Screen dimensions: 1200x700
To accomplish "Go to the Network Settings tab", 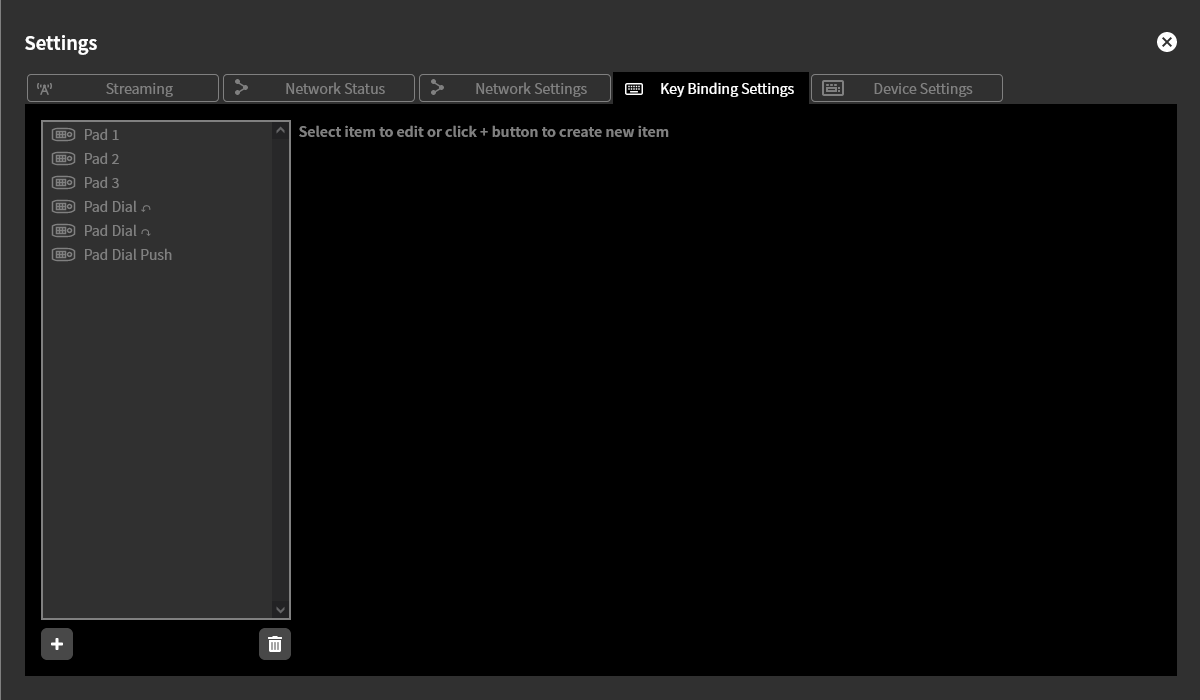I will pyautogui.click(x=514, y=88).
